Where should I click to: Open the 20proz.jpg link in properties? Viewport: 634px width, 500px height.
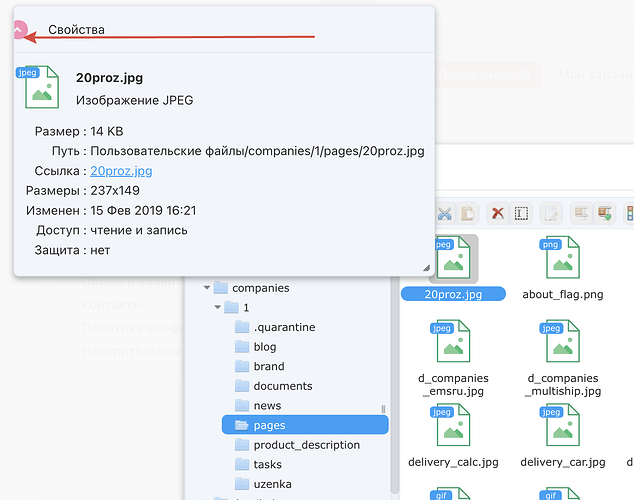[x=121, y=171]
